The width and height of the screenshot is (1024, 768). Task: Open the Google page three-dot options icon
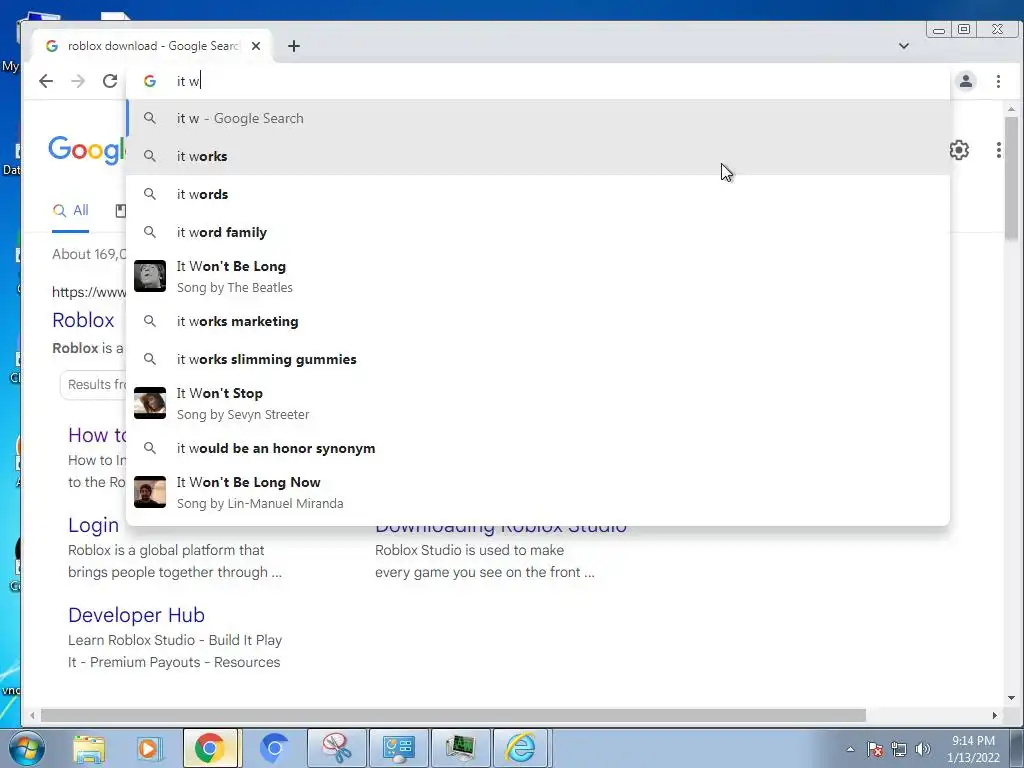coord(999,150)
